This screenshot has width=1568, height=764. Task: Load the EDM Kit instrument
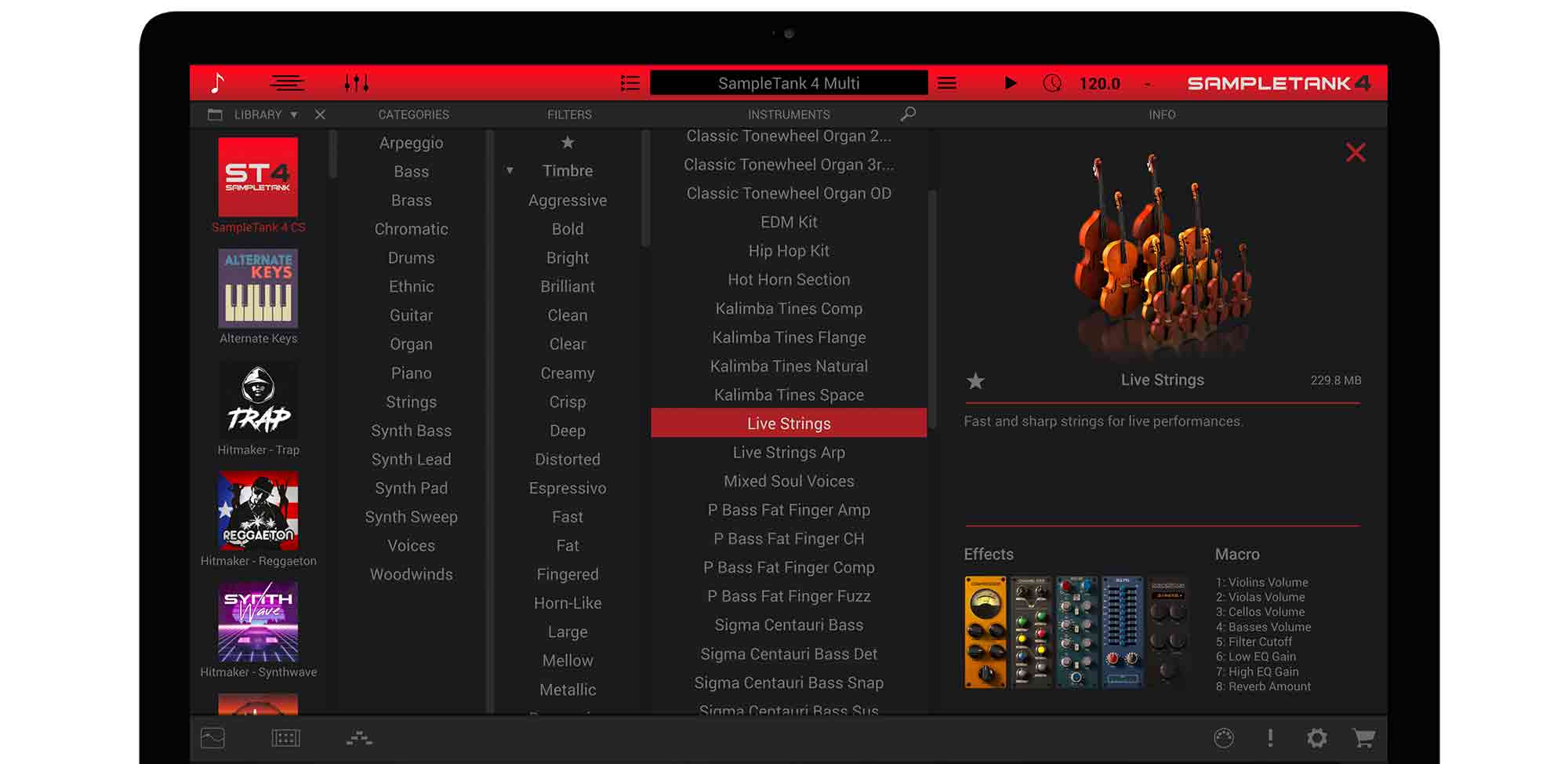coord(789,222)
